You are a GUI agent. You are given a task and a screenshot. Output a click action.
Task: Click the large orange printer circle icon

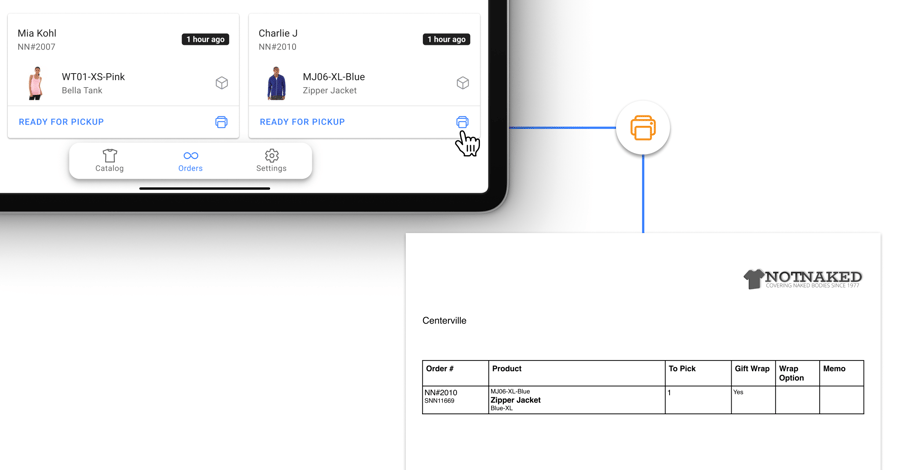coord(643,128)
